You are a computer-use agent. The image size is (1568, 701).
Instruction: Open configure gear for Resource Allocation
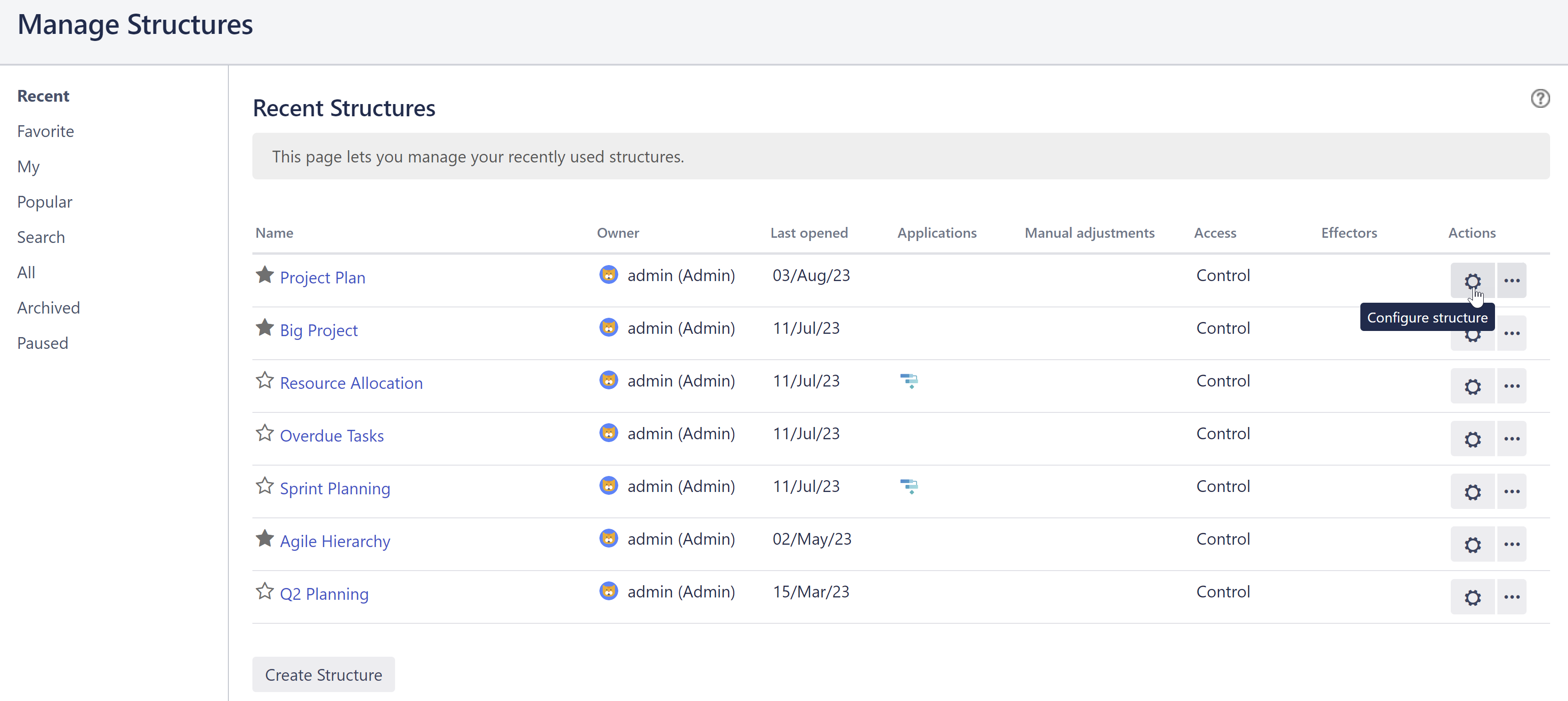tap(1472, 387)
